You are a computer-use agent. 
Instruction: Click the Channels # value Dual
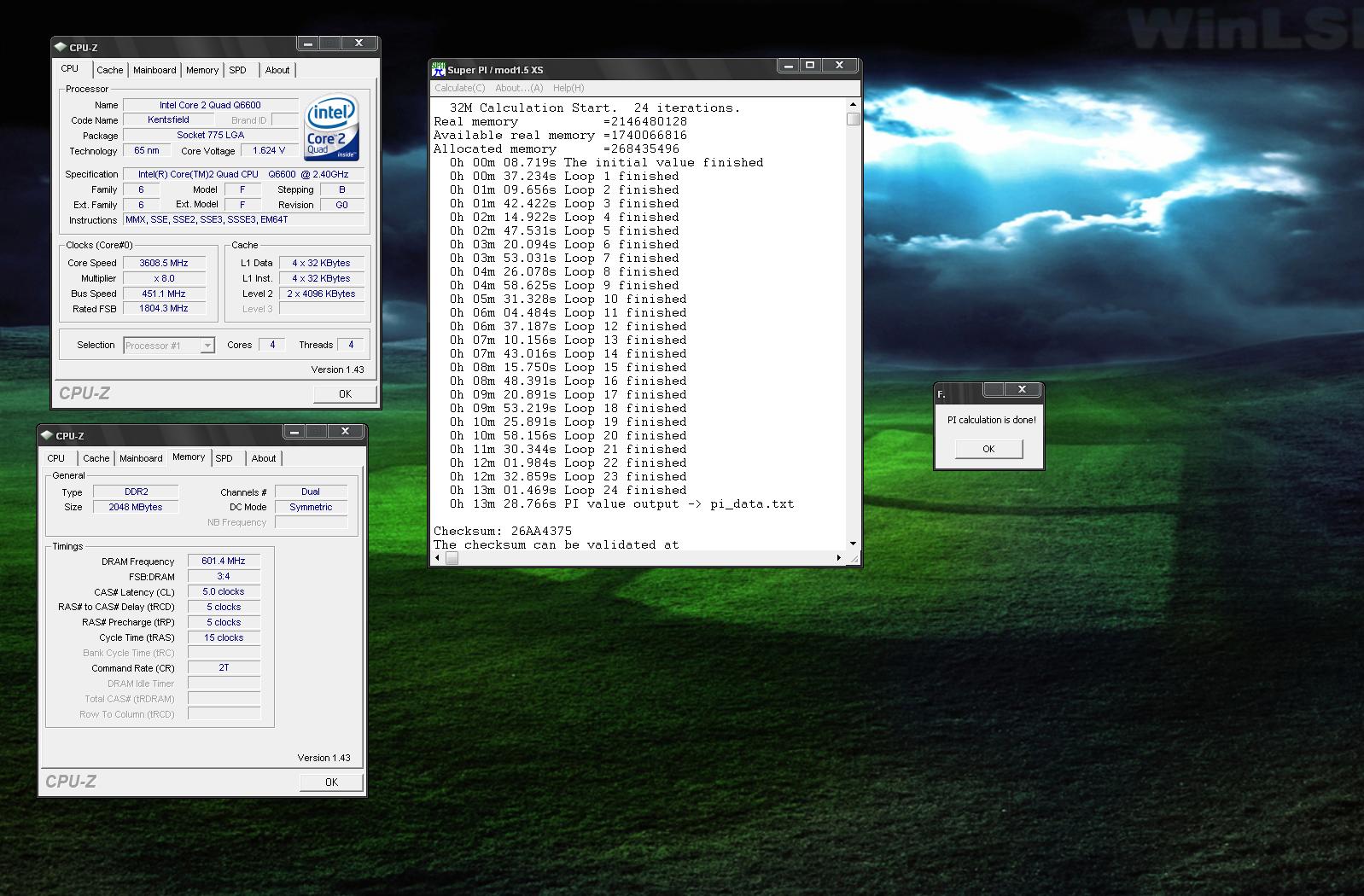pos(311,492)
